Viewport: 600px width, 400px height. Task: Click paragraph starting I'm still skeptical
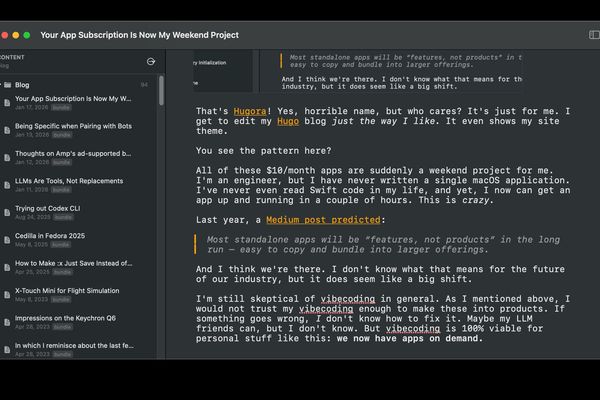pos(383,318)
